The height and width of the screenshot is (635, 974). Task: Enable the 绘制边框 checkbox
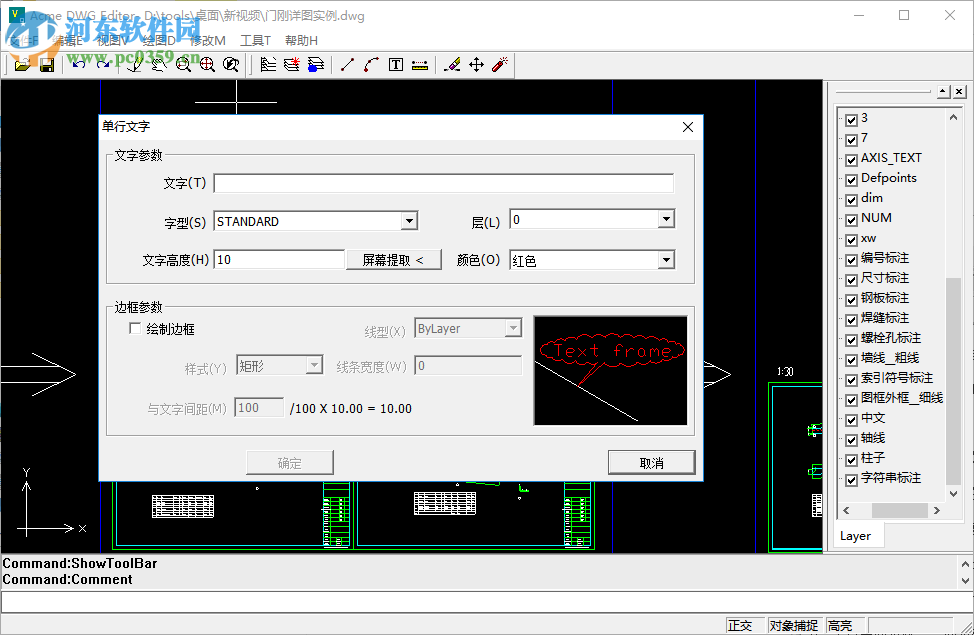tap(135, 327)
